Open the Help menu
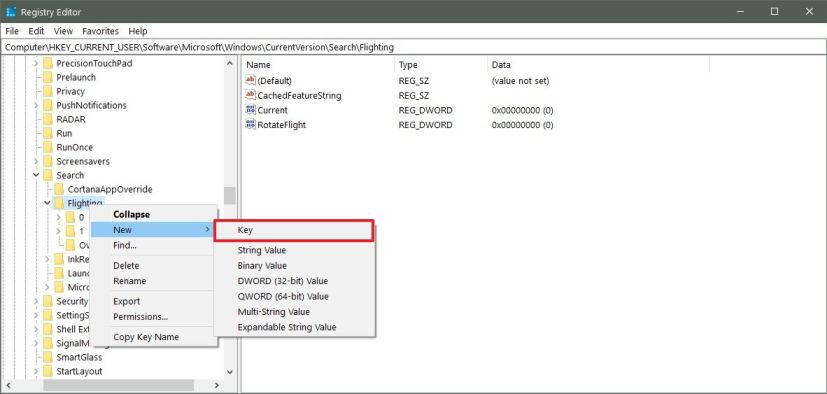Image resolution: width=827 pixels, height=394 pixels. 138,31
